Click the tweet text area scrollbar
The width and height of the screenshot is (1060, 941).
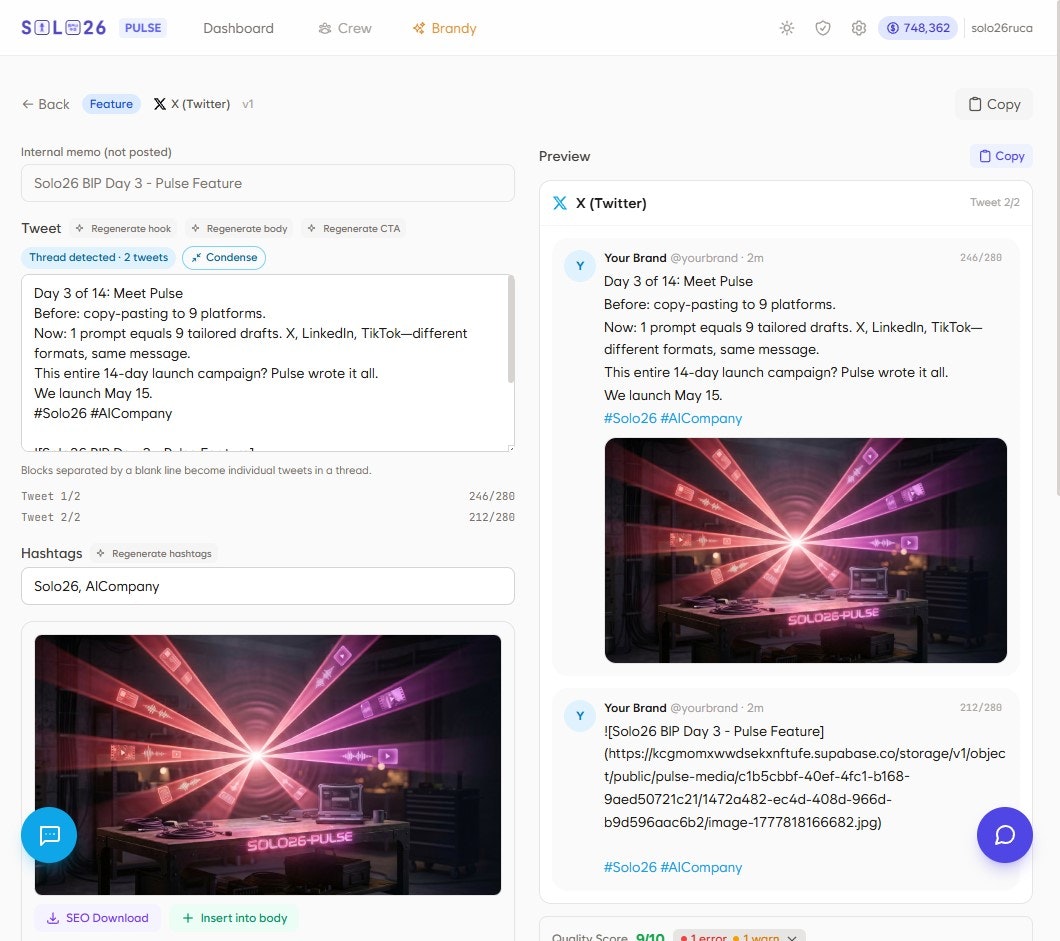pos(511,330)
